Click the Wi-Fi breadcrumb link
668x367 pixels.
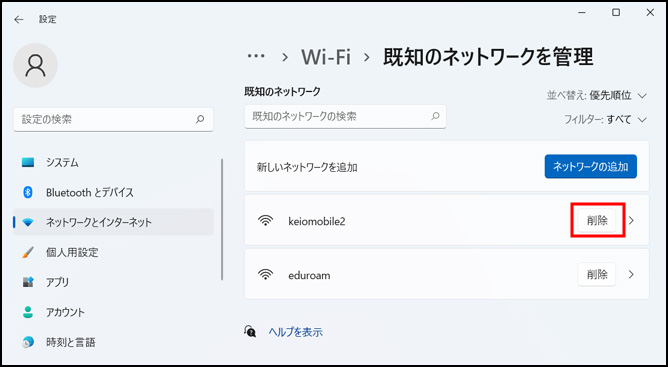coord(326,57)
